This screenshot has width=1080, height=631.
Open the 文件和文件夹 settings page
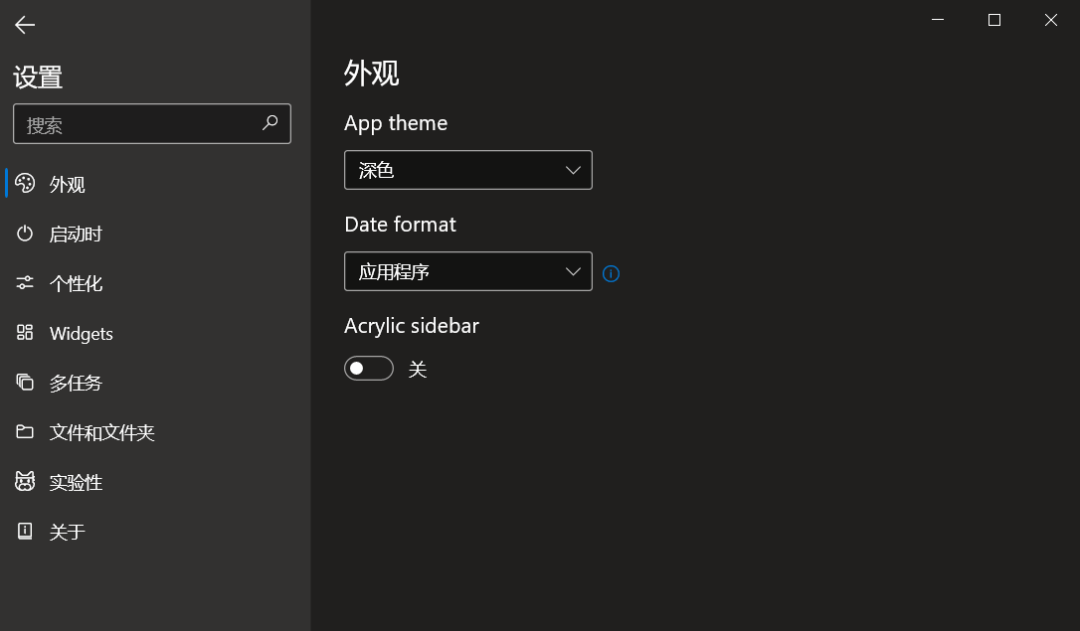coord(156,432)
